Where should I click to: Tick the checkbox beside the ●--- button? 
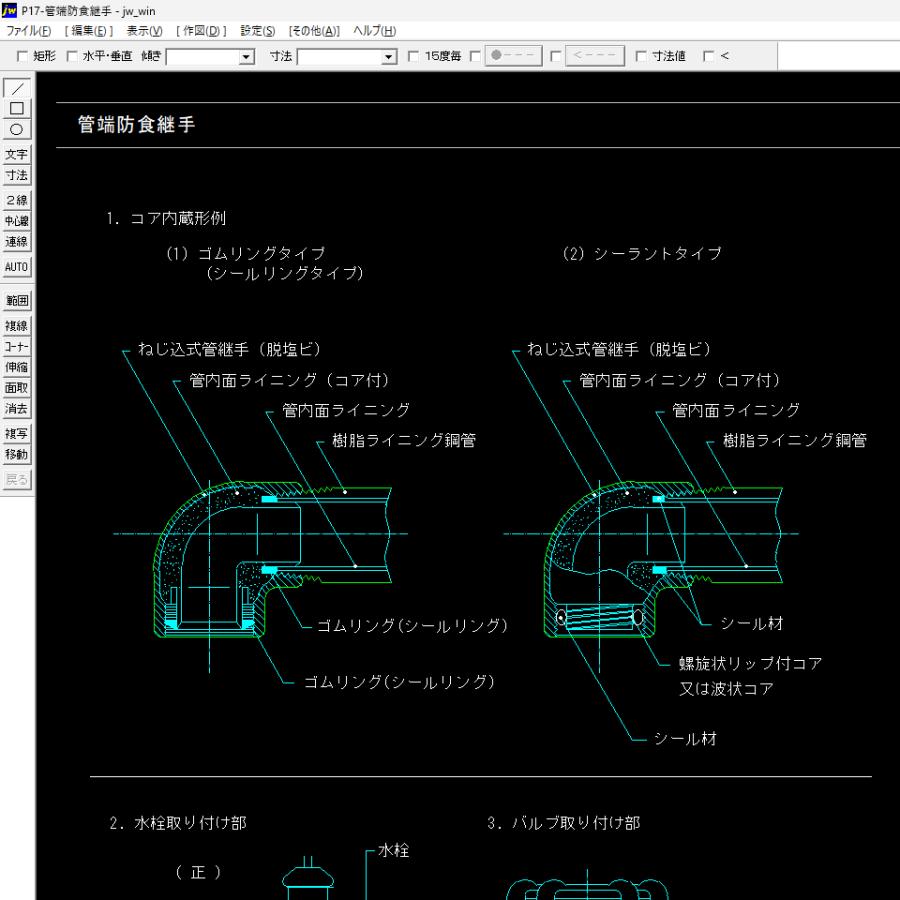point(475,56)
